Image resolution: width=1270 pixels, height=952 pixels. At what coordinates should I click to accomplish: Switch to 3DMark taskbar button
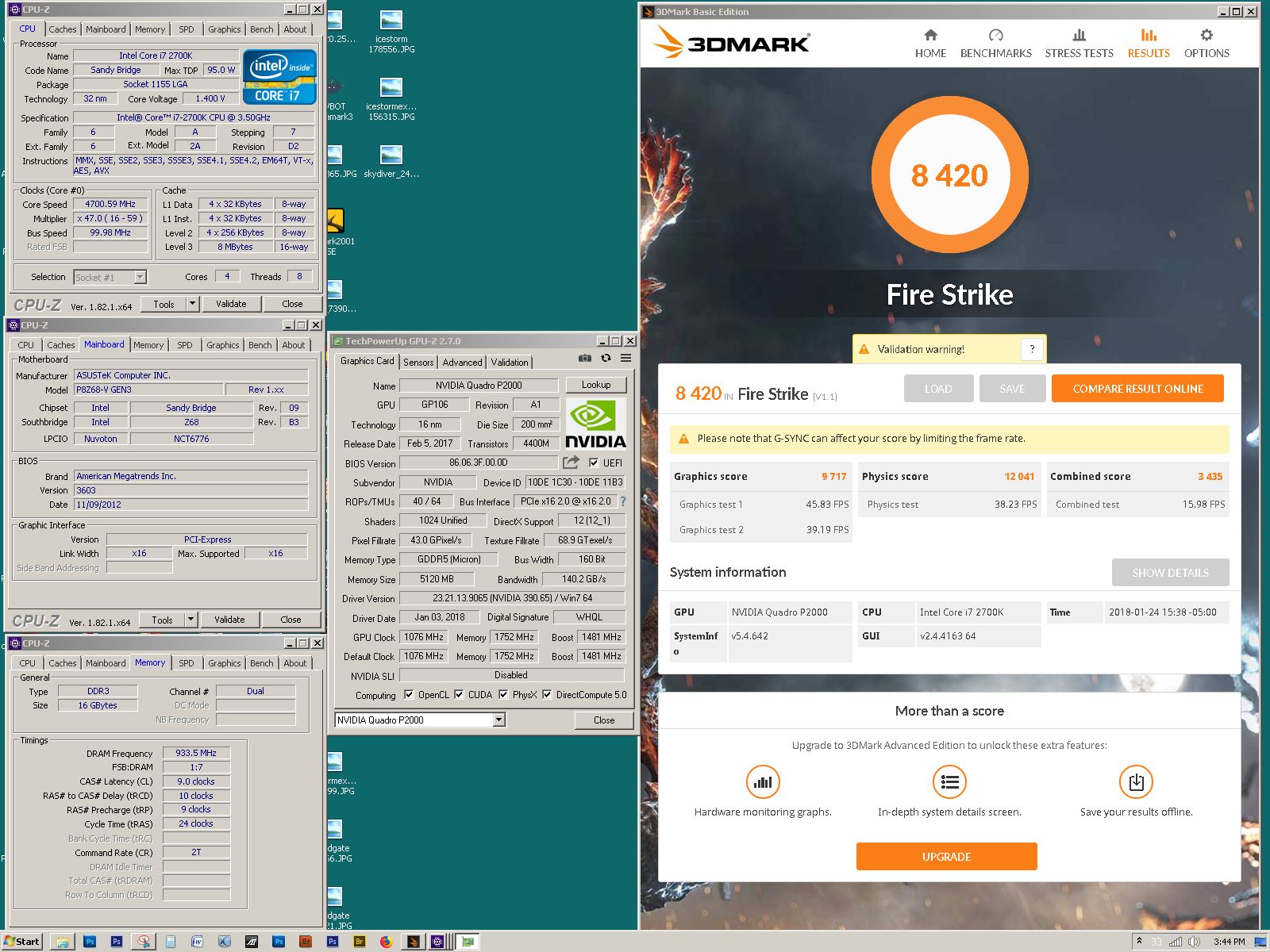coord(414,942)
